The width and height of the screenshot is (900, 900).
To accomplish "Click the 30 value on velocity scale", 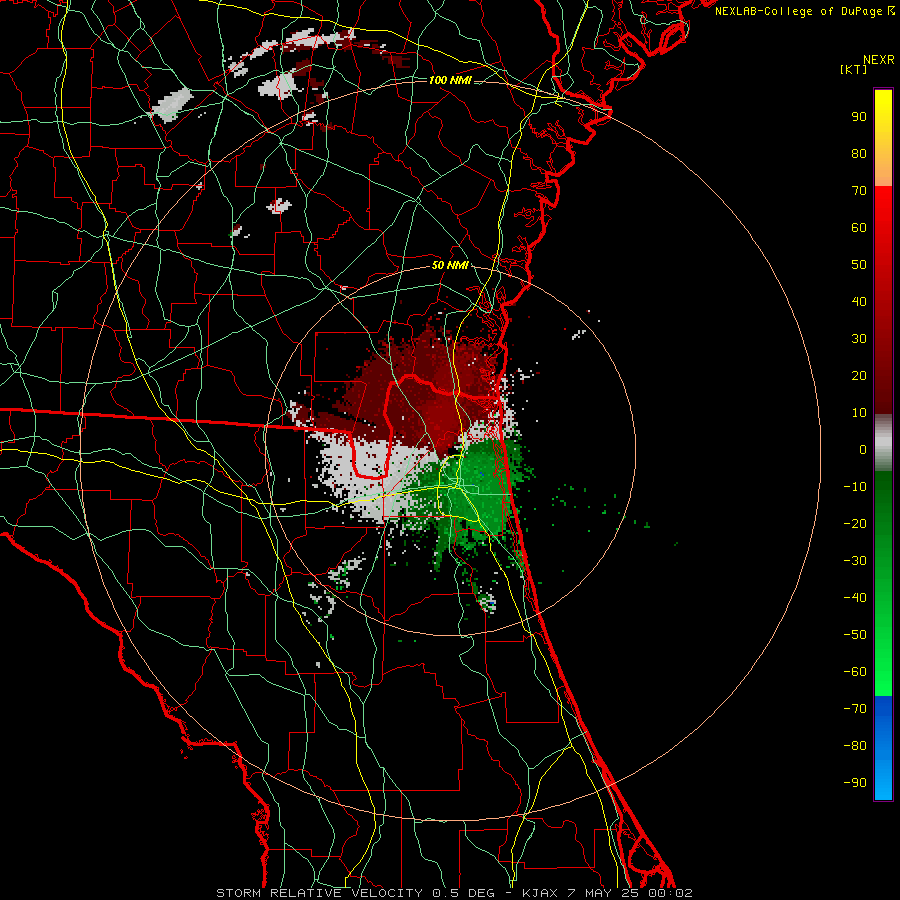I will (x=859, y=339).
